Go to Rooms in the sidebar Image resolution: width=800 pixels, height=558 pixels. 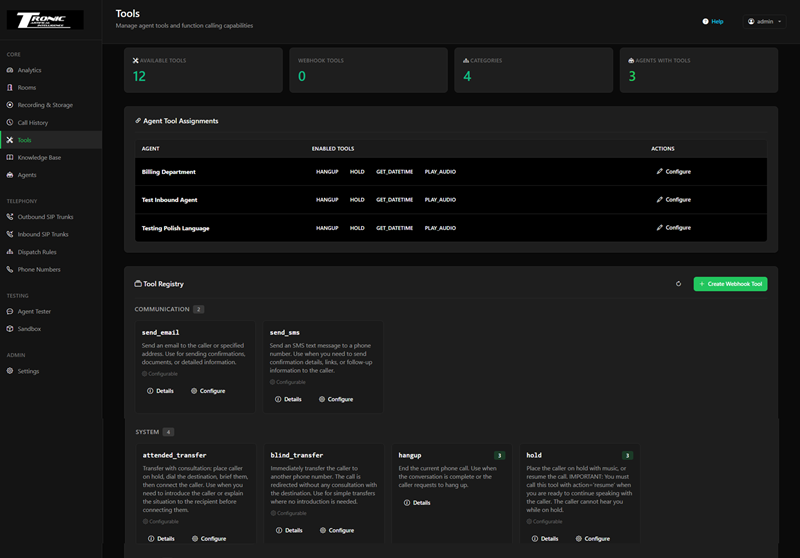27,88
